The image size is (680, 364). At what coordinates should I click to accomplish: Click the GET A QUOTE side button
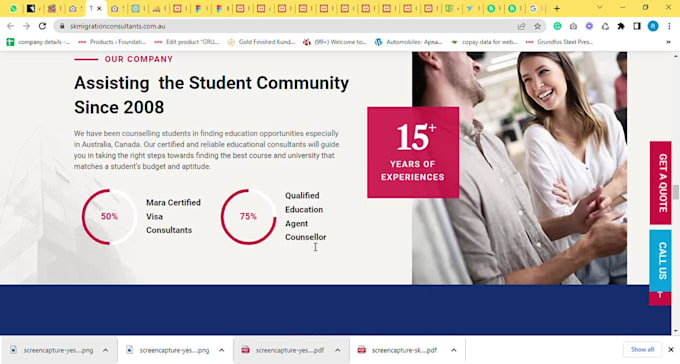(x=660, y=183)
